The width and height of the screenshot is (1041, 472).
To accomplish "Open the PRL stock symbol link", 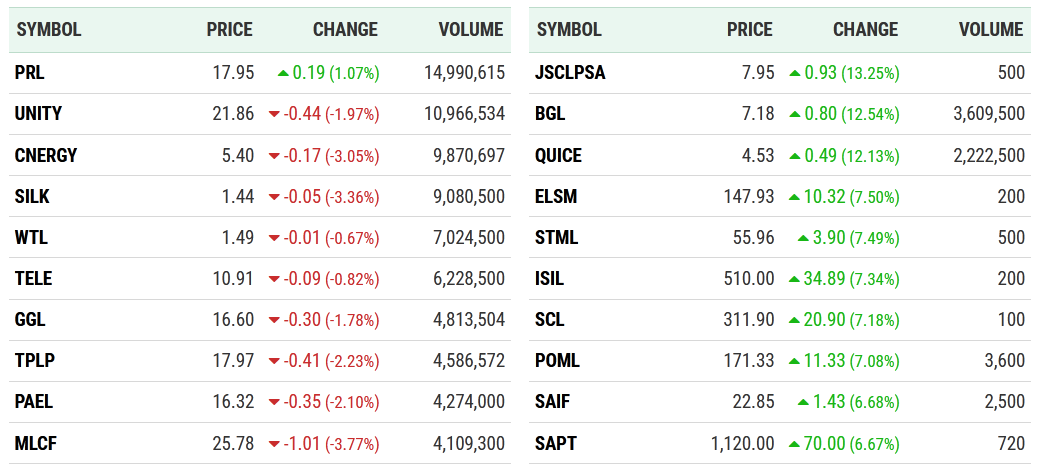I will click(30, 73).
